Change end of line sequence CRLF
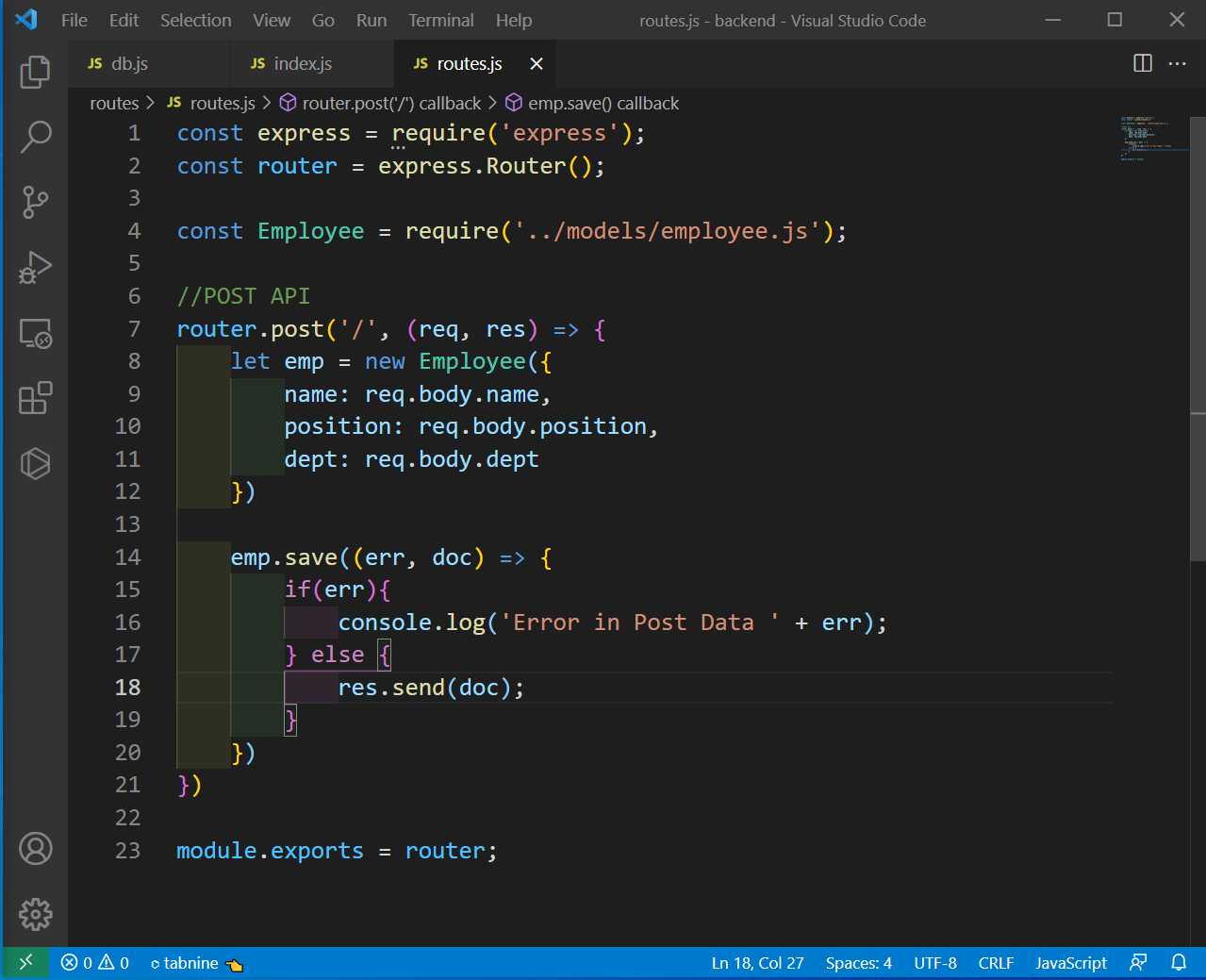Screen dimensions: 1206x980 click(996, 963)
